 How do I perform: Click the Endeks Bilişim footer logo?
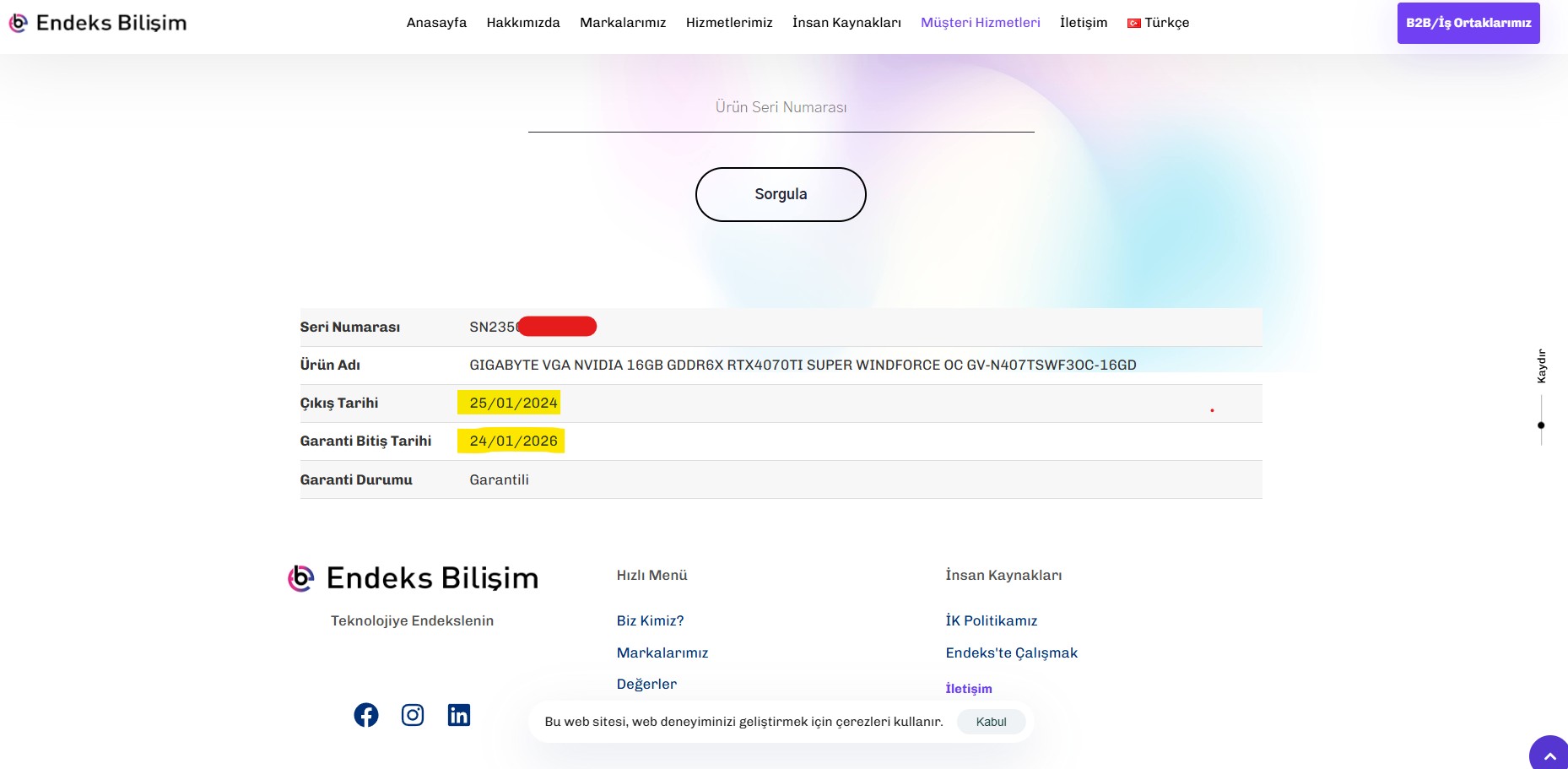tap(413, 578)
